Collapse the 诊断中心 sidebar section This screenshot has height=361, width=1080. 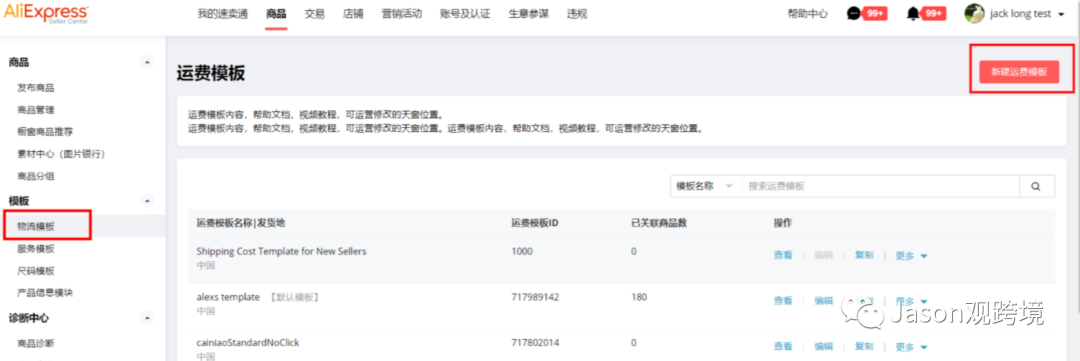147,318
